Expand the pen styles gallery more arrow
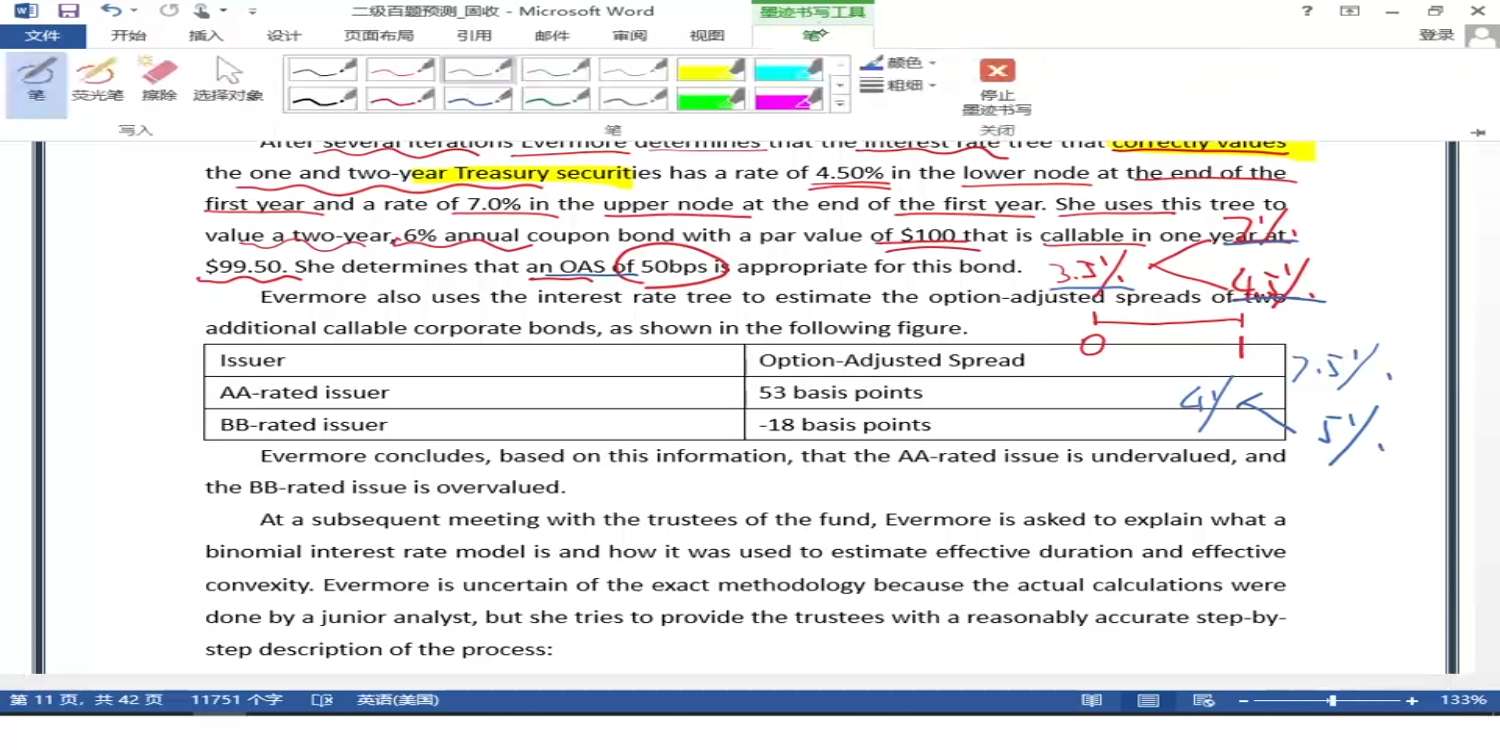Screen dimensions: 1500x750 coord(841,103)
